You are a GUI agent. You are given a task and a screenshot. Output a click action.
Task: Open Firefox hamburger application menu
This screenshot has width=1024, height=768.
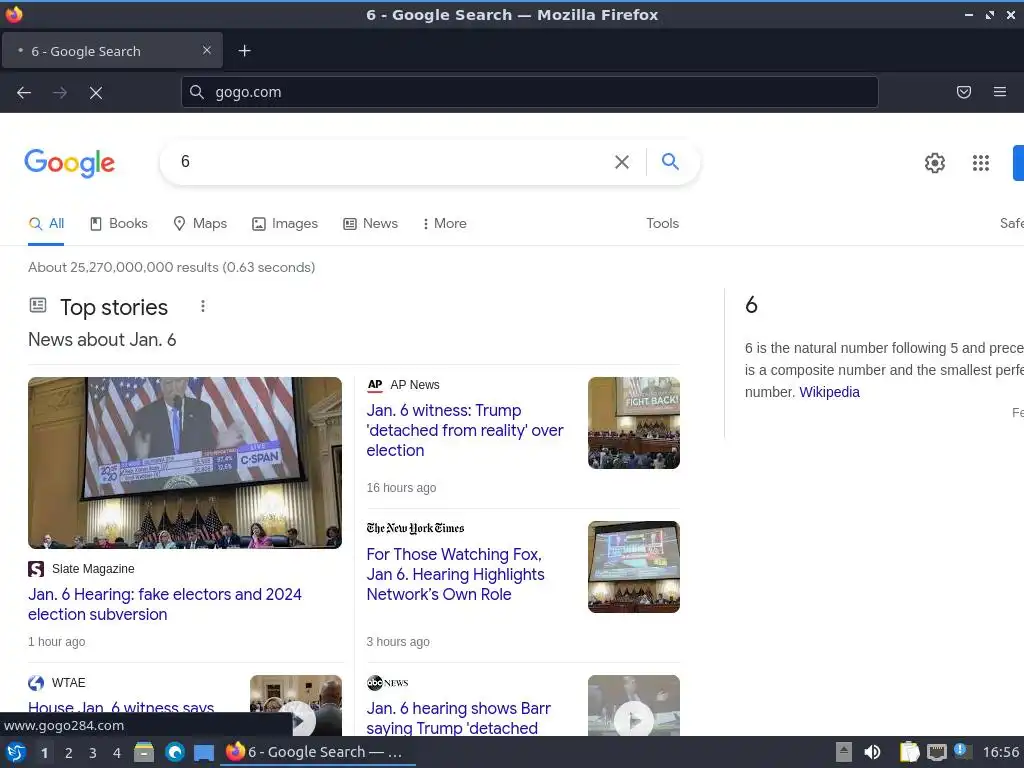pos(1000,92)
